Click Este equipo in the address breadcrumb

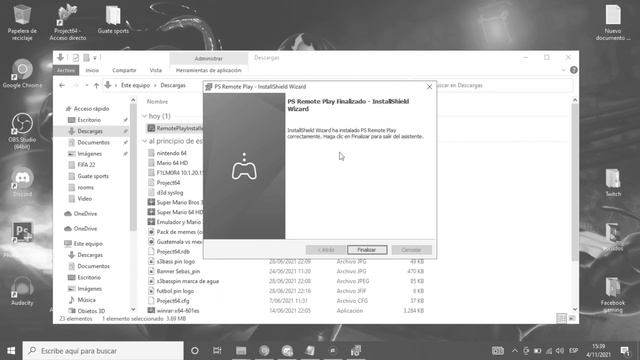[x=136, y=85]
